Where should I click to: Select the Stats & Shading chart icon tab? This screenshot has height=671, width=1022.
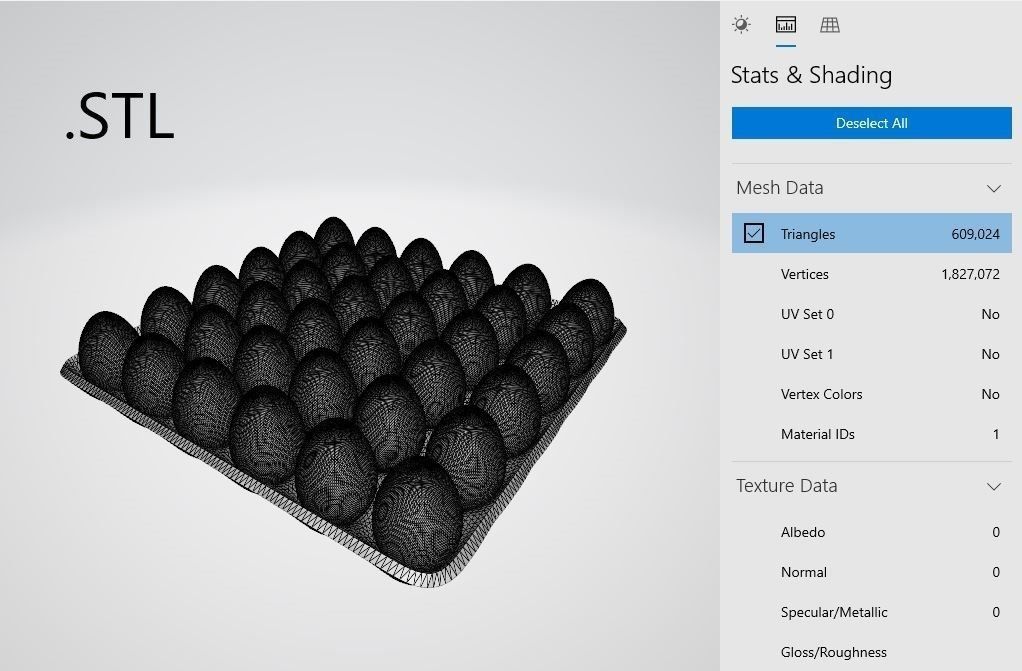[x=785, y=25]
